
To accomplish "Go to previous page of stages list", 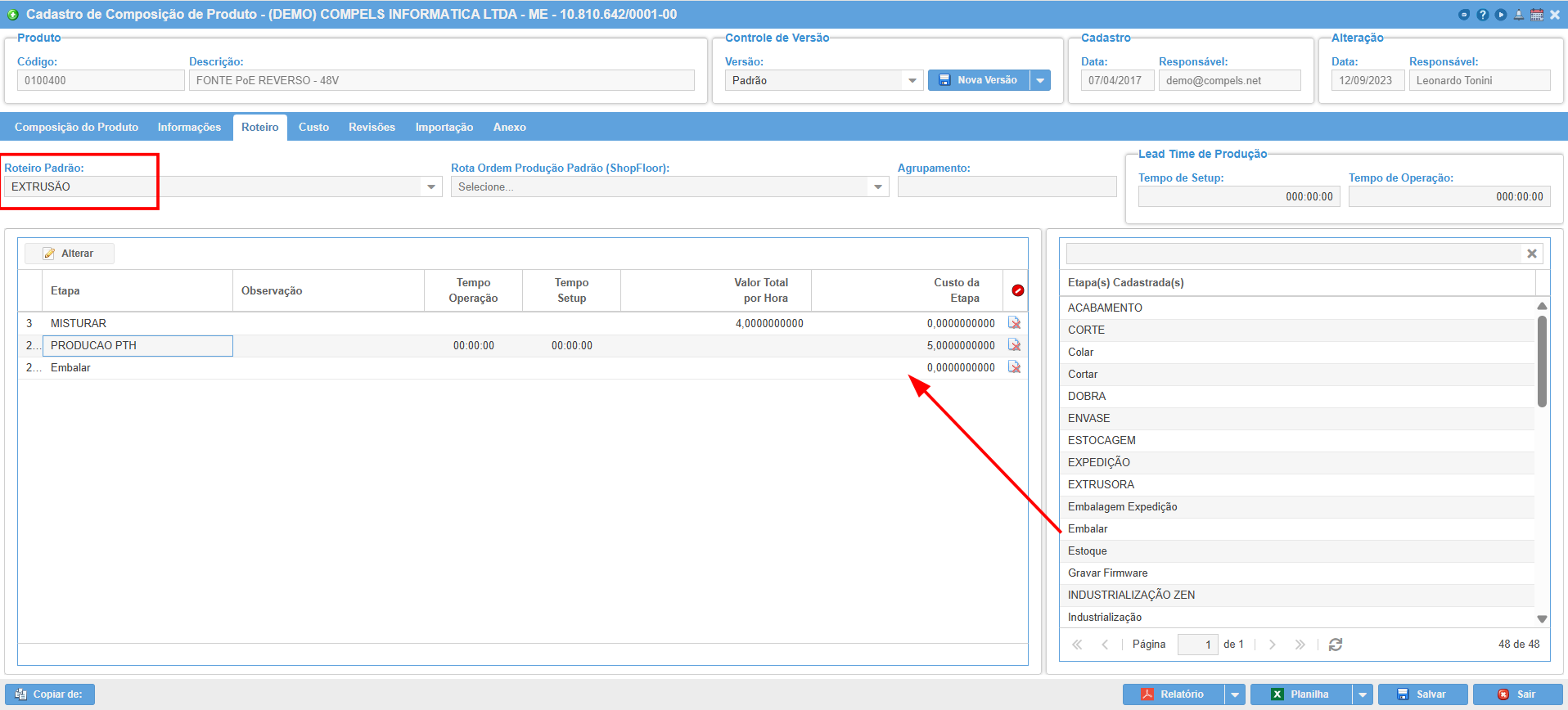I will pos(1105,645).
